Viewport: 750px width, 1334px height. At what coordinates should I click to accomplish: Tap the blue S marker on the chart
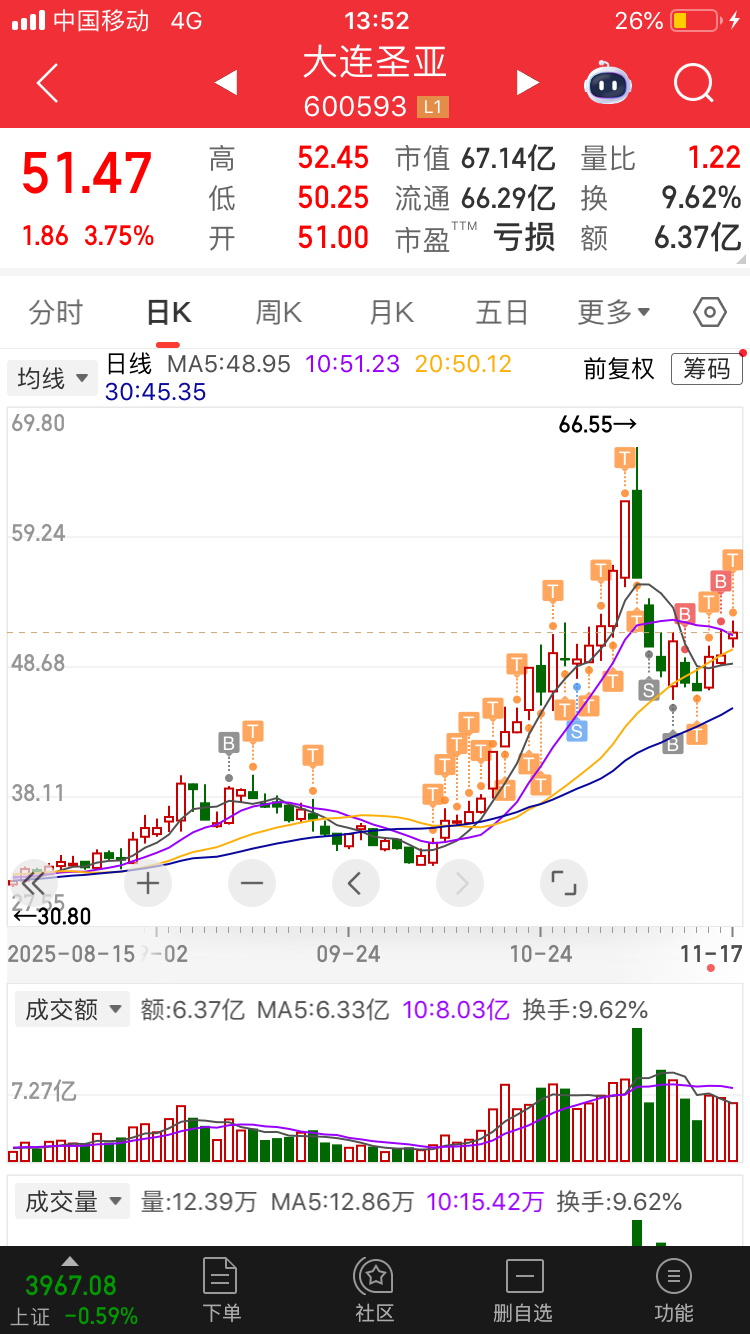(x=576, y=731)
